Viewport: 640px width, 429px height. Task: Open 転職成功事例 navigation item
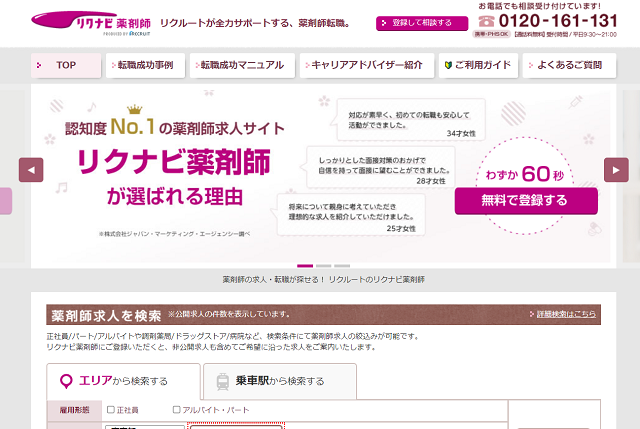(x=145, y=65)
